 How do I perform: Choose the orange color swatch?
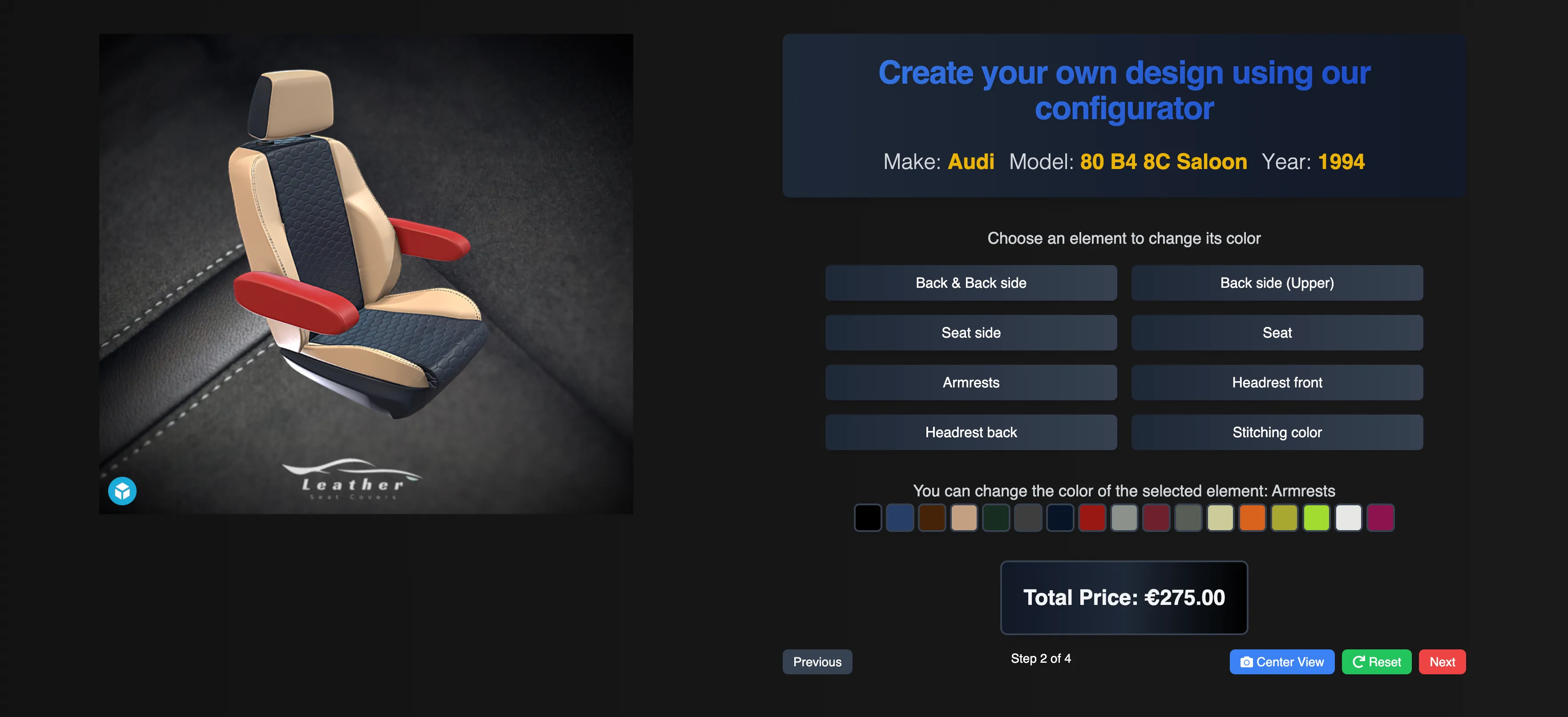click(1252, 517)
